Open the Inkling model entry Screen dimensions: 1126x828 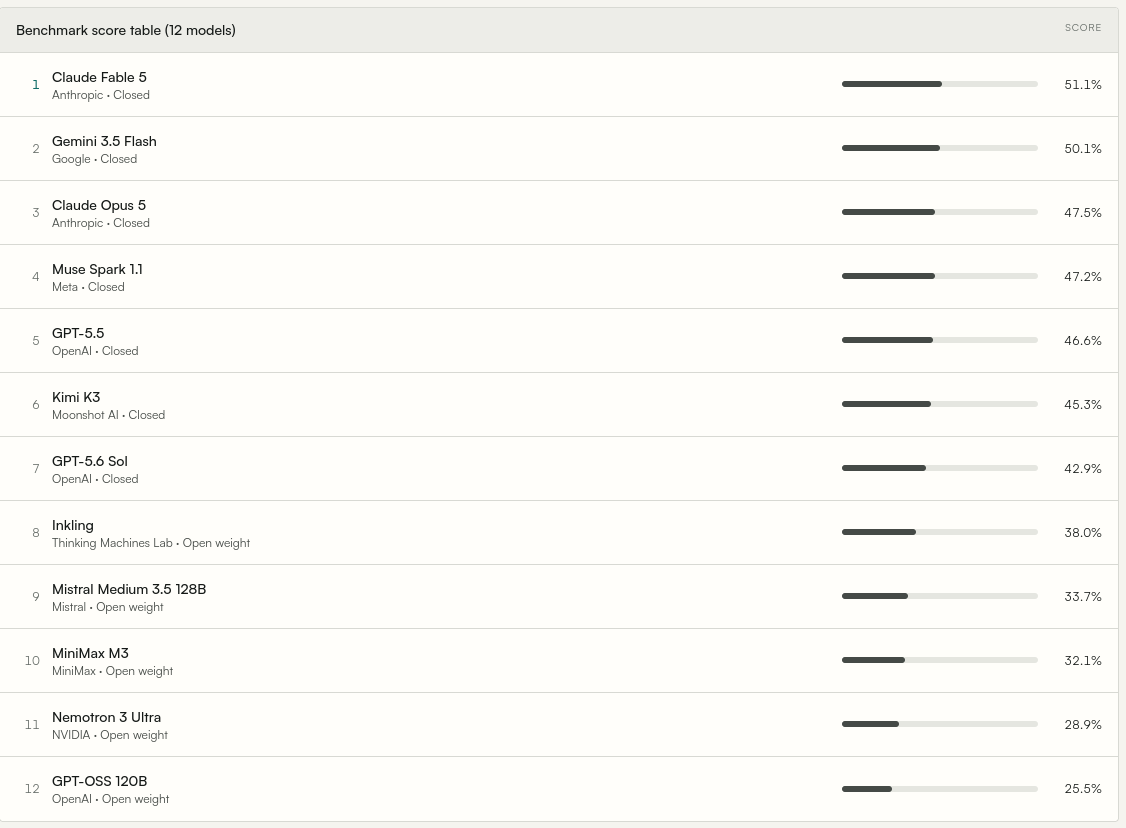point(559,532)
